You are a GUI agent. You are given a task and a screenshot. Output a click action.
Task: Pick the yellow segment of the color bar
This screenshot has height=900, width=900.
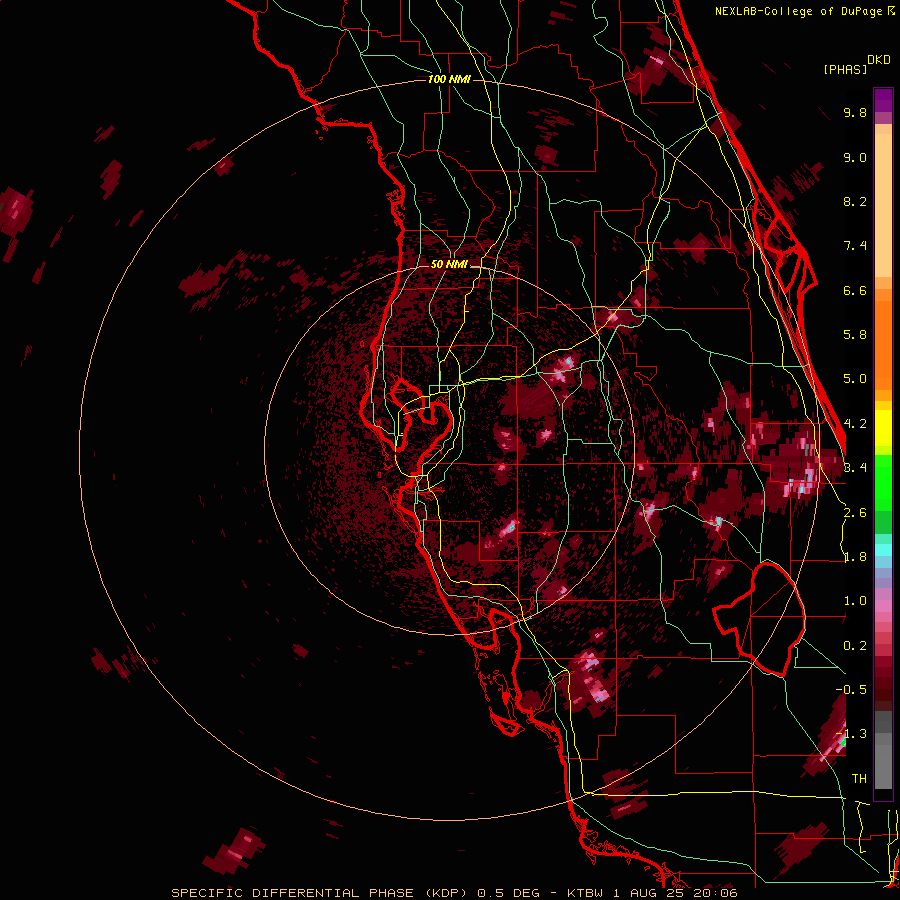point(883,428)
